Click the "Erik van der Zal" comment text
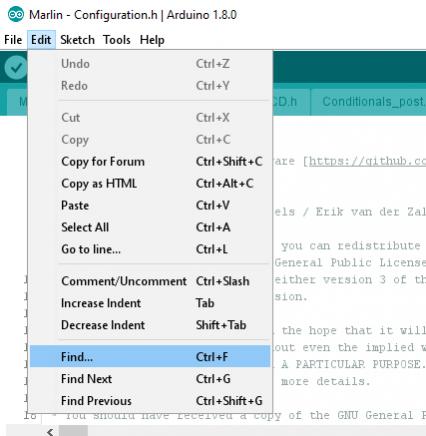426x436 pixels. pyautogui.click(x=371, y=212)
